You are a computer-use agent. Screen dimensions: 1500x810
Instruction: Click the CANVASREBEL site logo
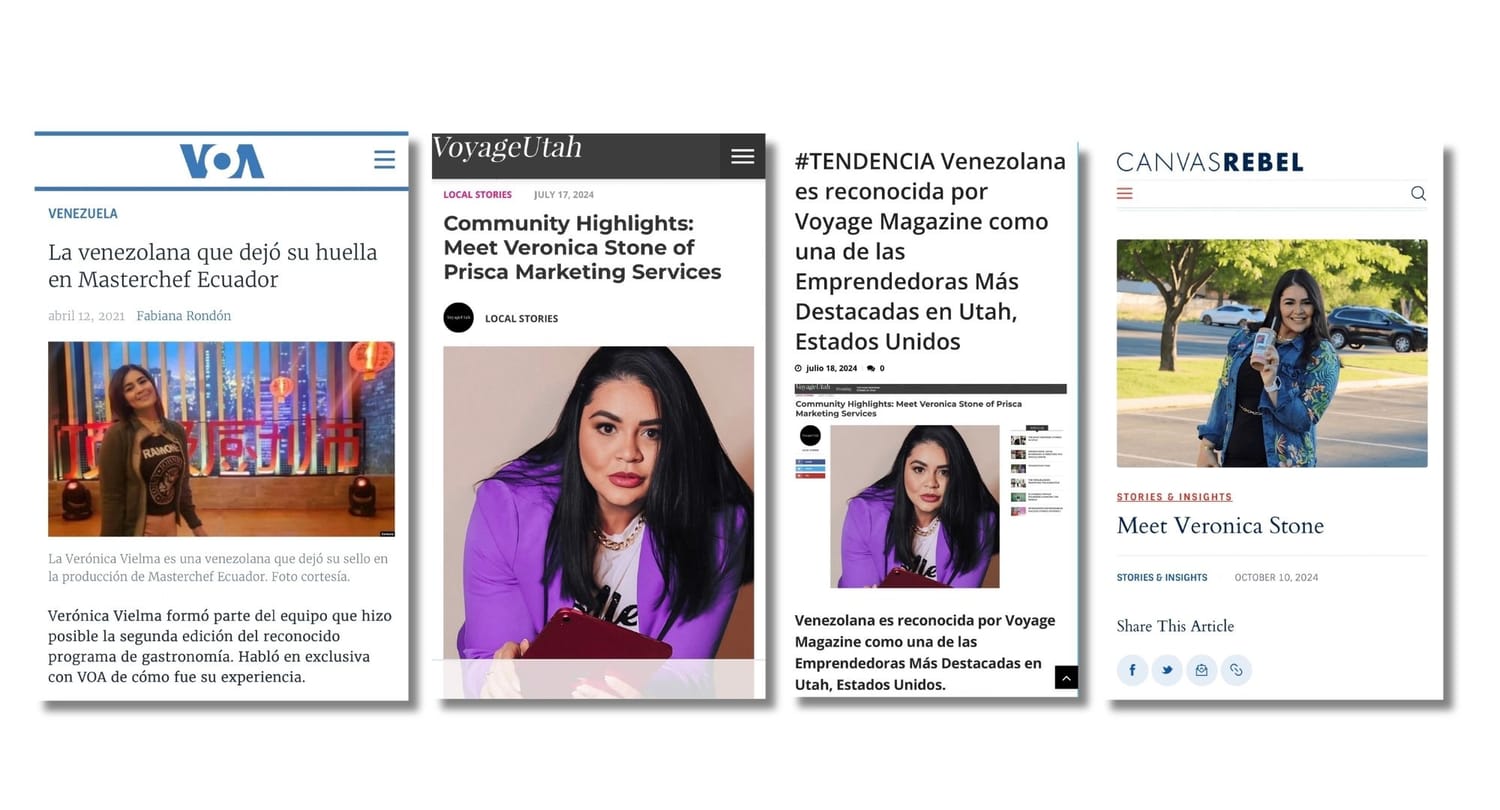[x=1210, y=162]
